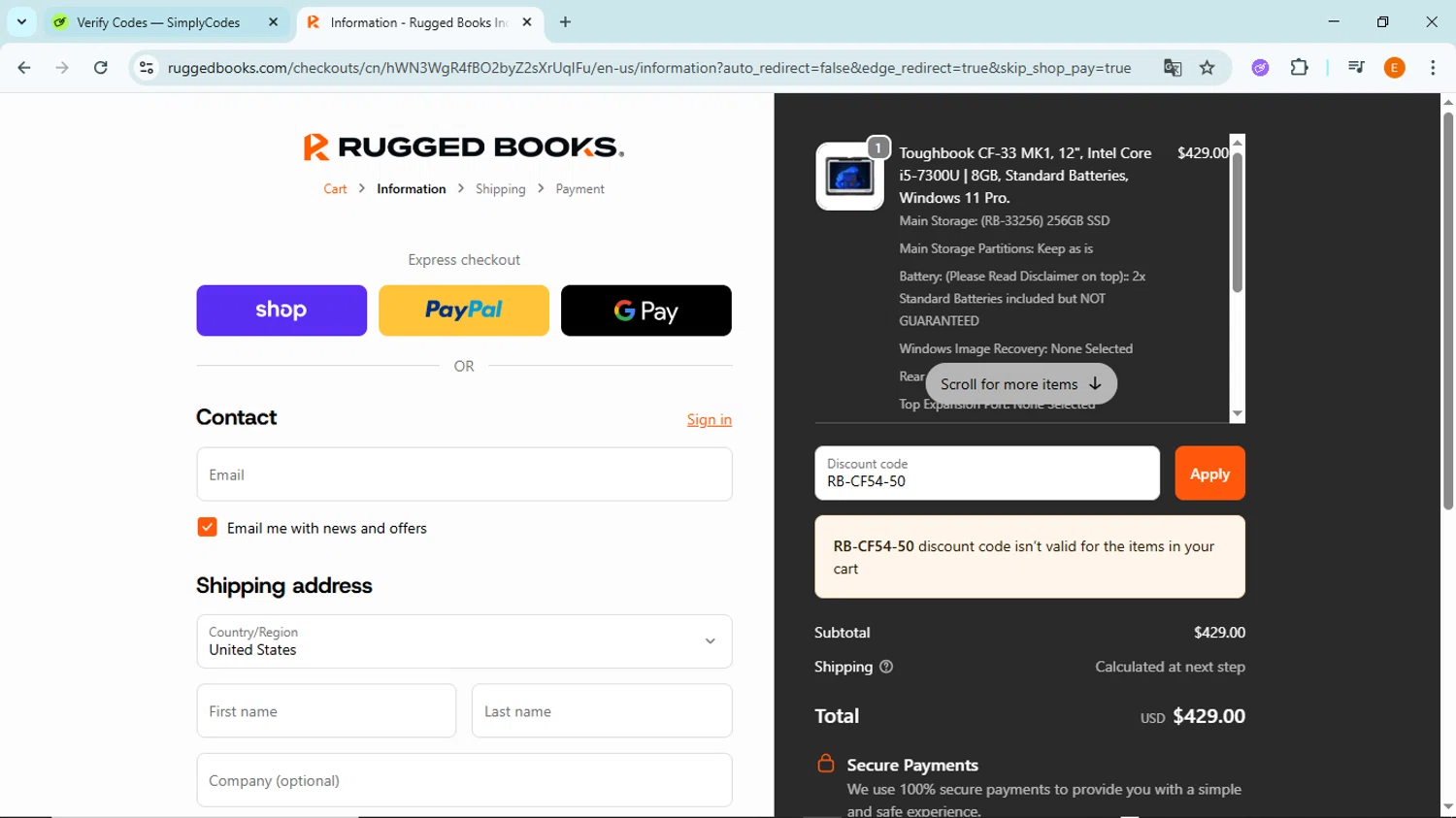Screen dimensions: 1456x818
Task: Click the Rugged Books logo
Action: pos(464,147)
